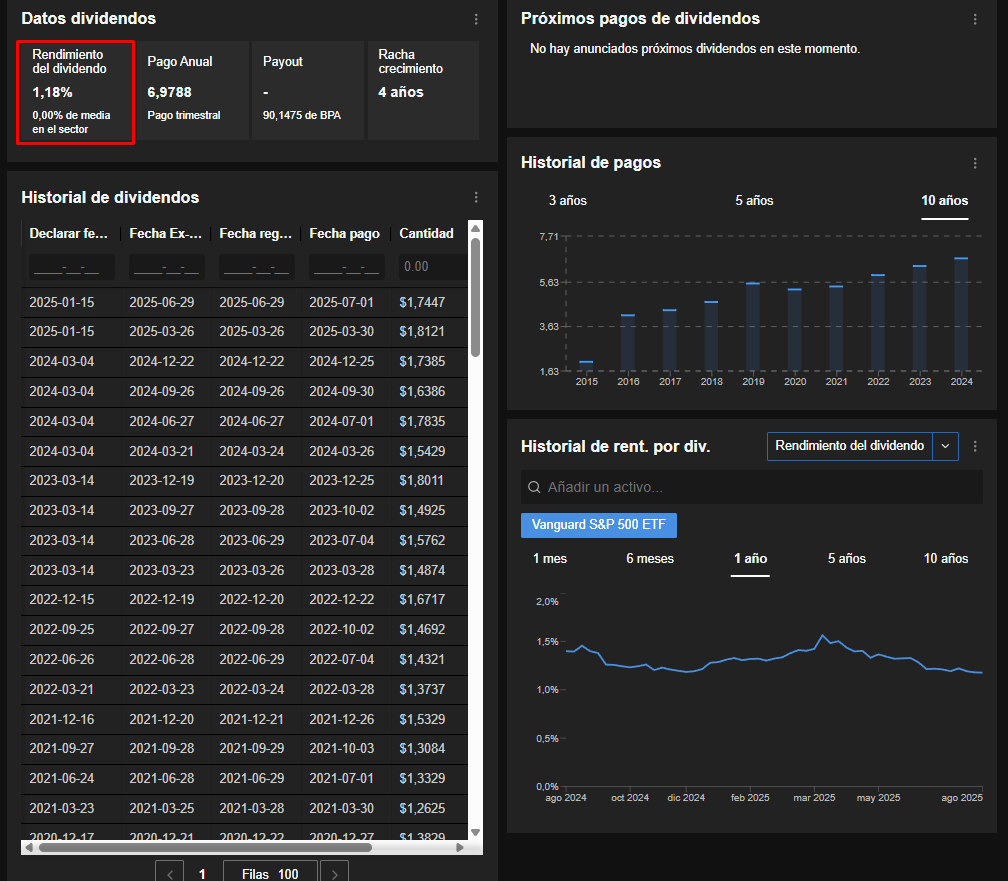Click the $1,8121 amount cell
Image resolution: width=1008 pixels, height=881 pixels.
point(422,332)
